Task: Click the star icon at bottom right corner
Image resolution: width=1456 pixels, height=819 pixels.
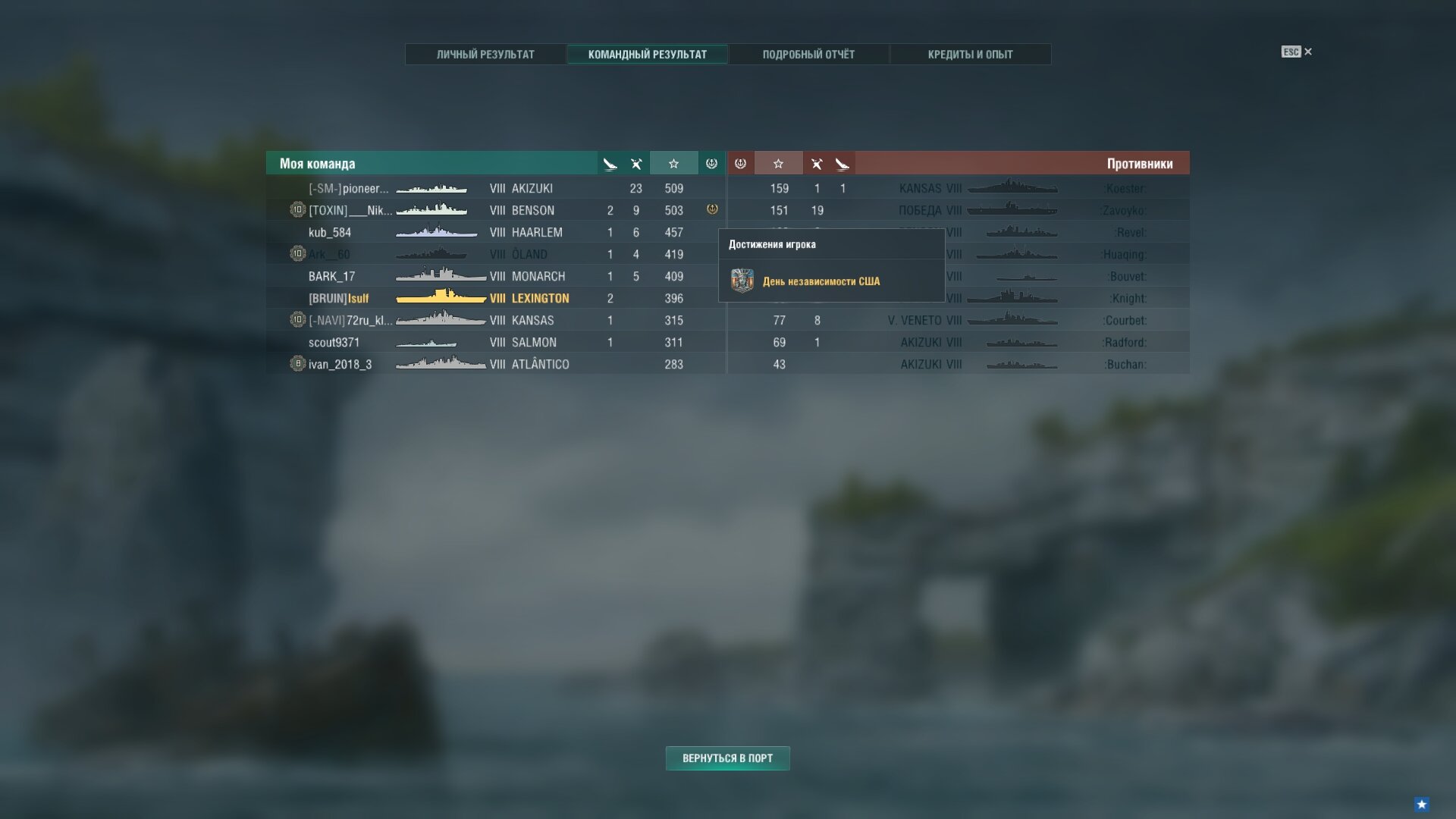Action: (x=1422, y=804)
